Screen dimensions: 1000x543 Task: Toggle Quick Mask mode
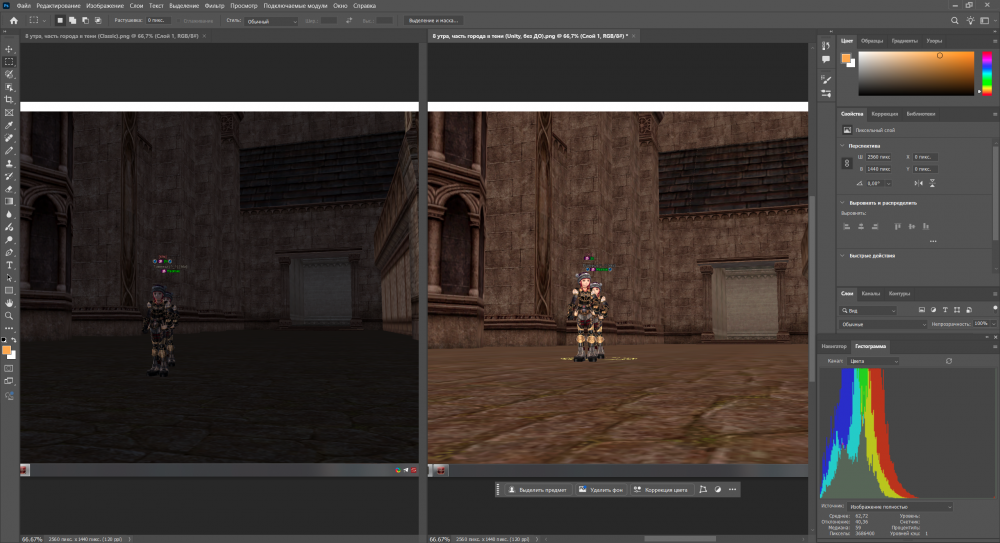coord(9,368)
